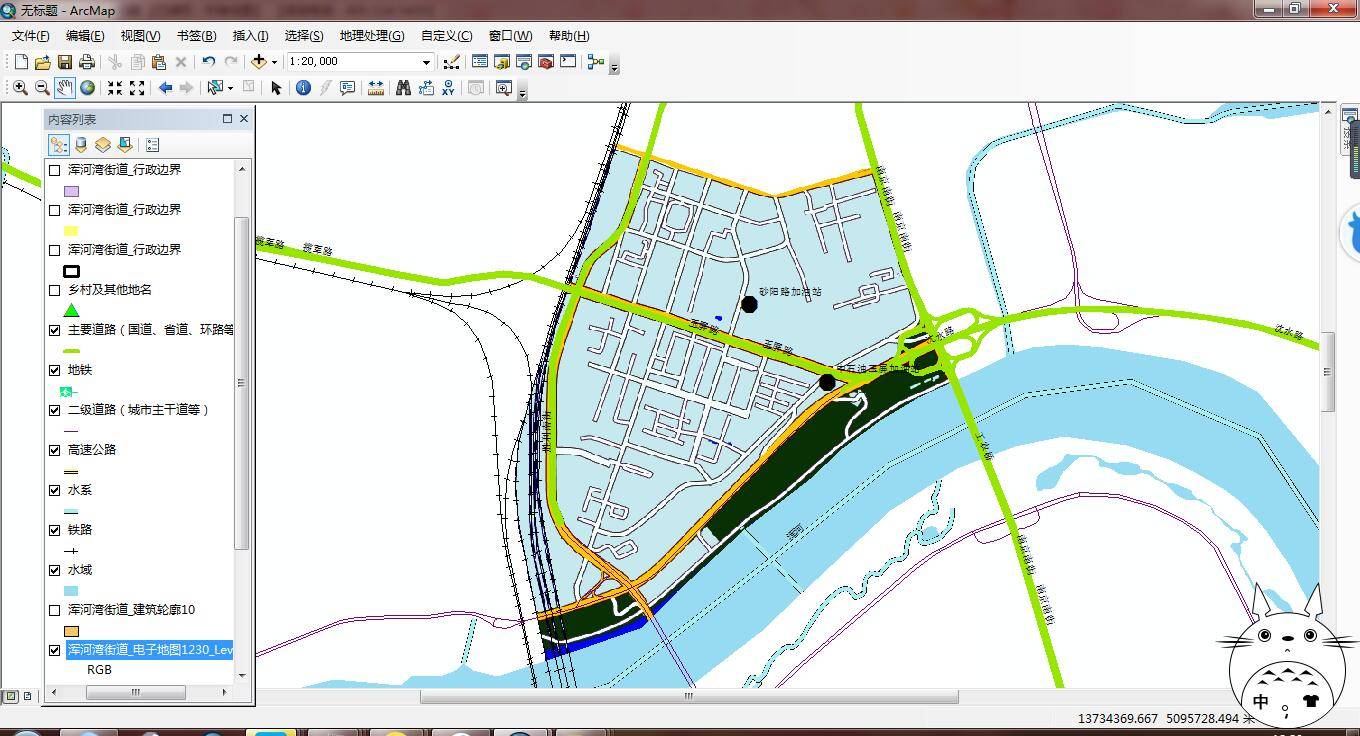Close the 内容列表 panel
This screenshot has width=1360, height=736.
pyautogui.click(x=243, y=119)
